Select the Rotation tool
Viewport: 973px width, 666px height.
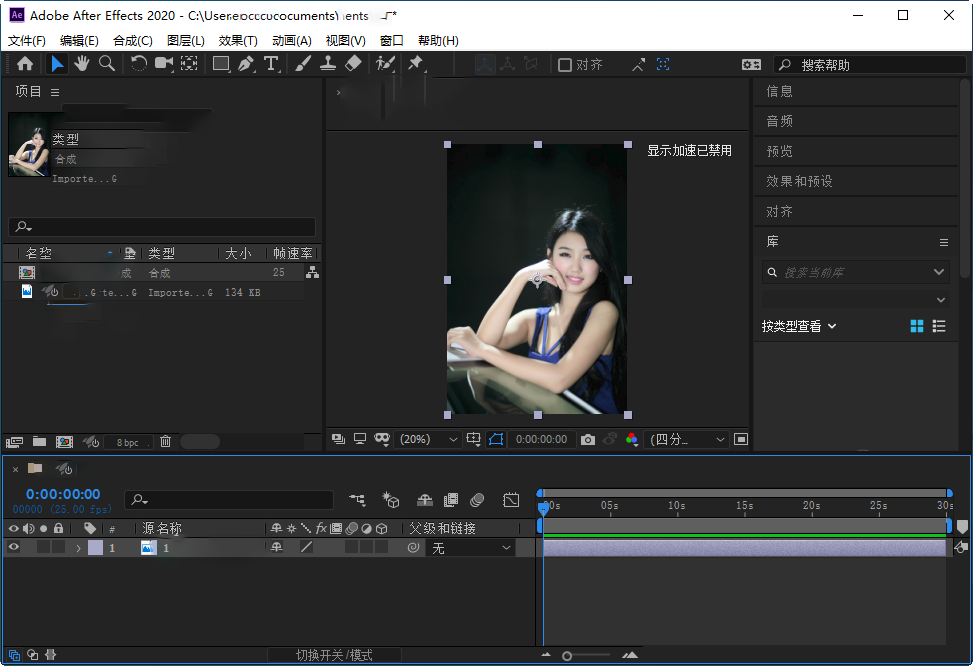click(138, 63)
